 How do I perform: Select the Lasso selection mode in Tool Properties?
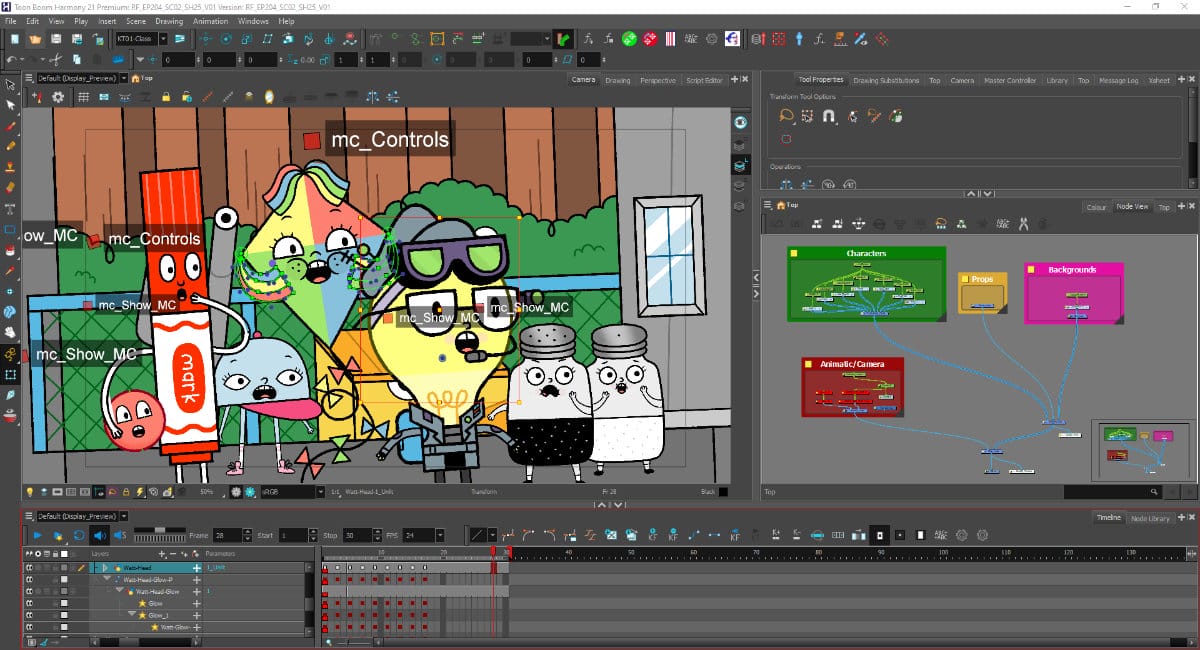tap(787, 116)
